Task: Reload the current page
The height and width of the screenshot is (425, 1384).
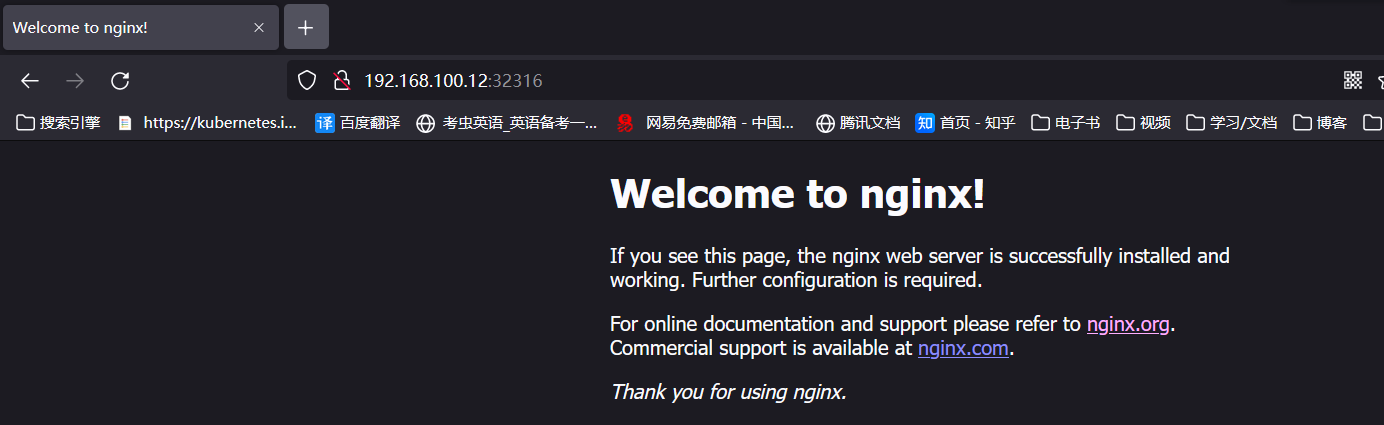Action: [120, 81]
